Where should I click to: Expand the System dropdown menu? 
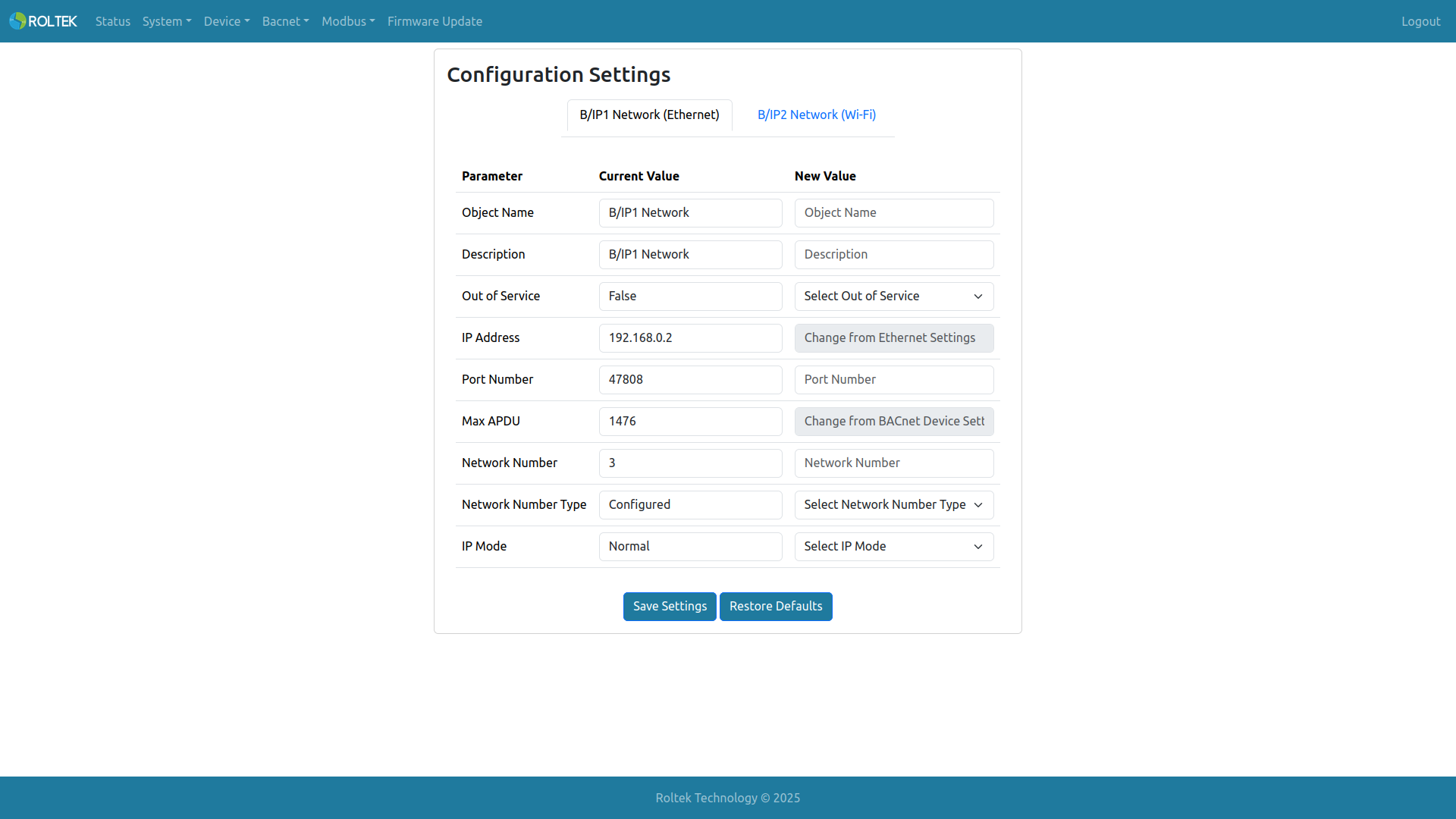(x=167, y=21)
